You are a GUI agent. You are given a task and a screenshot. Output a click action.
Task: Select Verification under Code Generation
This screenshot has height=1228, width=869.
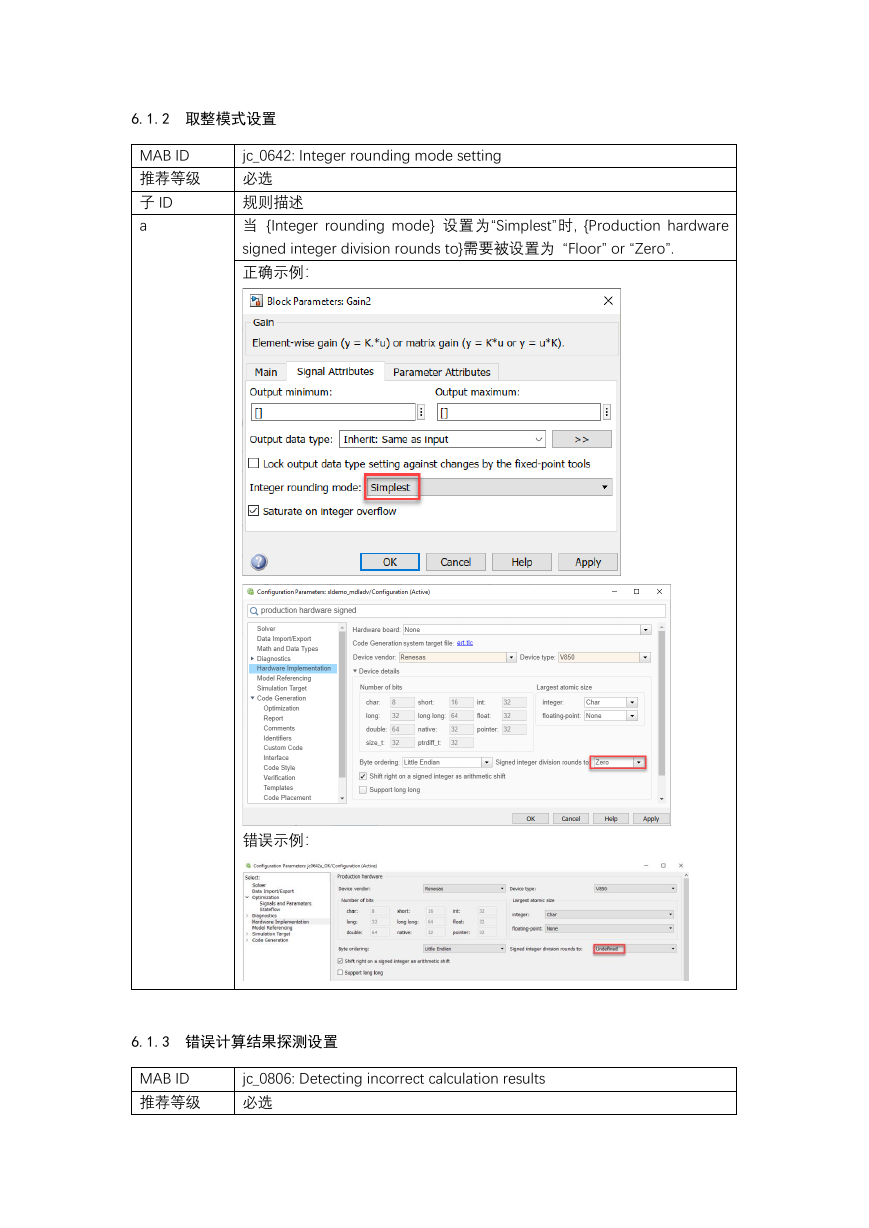click(x=279, y=778)
